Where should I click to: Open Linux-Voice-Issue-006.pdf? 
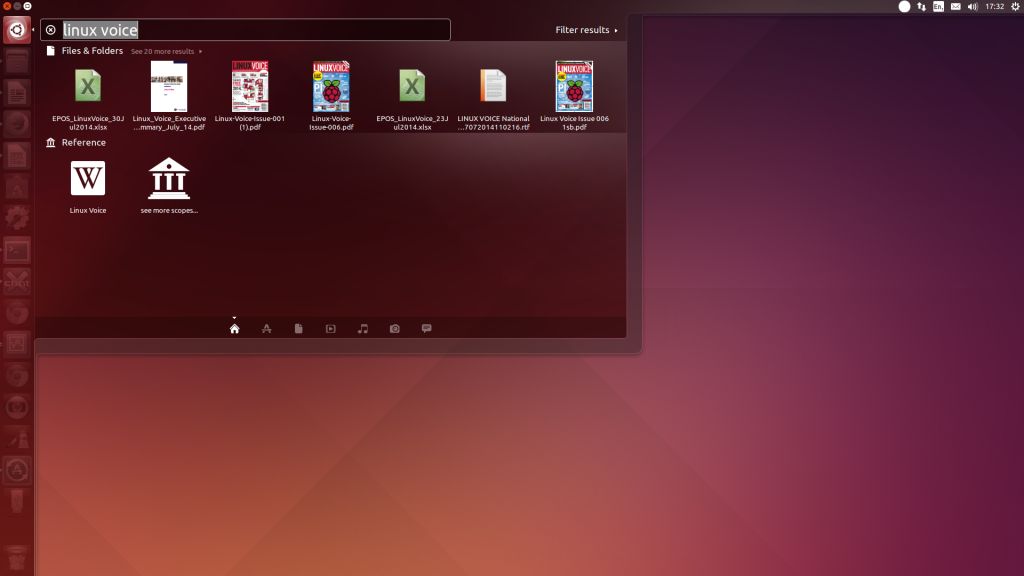point(331,96)
